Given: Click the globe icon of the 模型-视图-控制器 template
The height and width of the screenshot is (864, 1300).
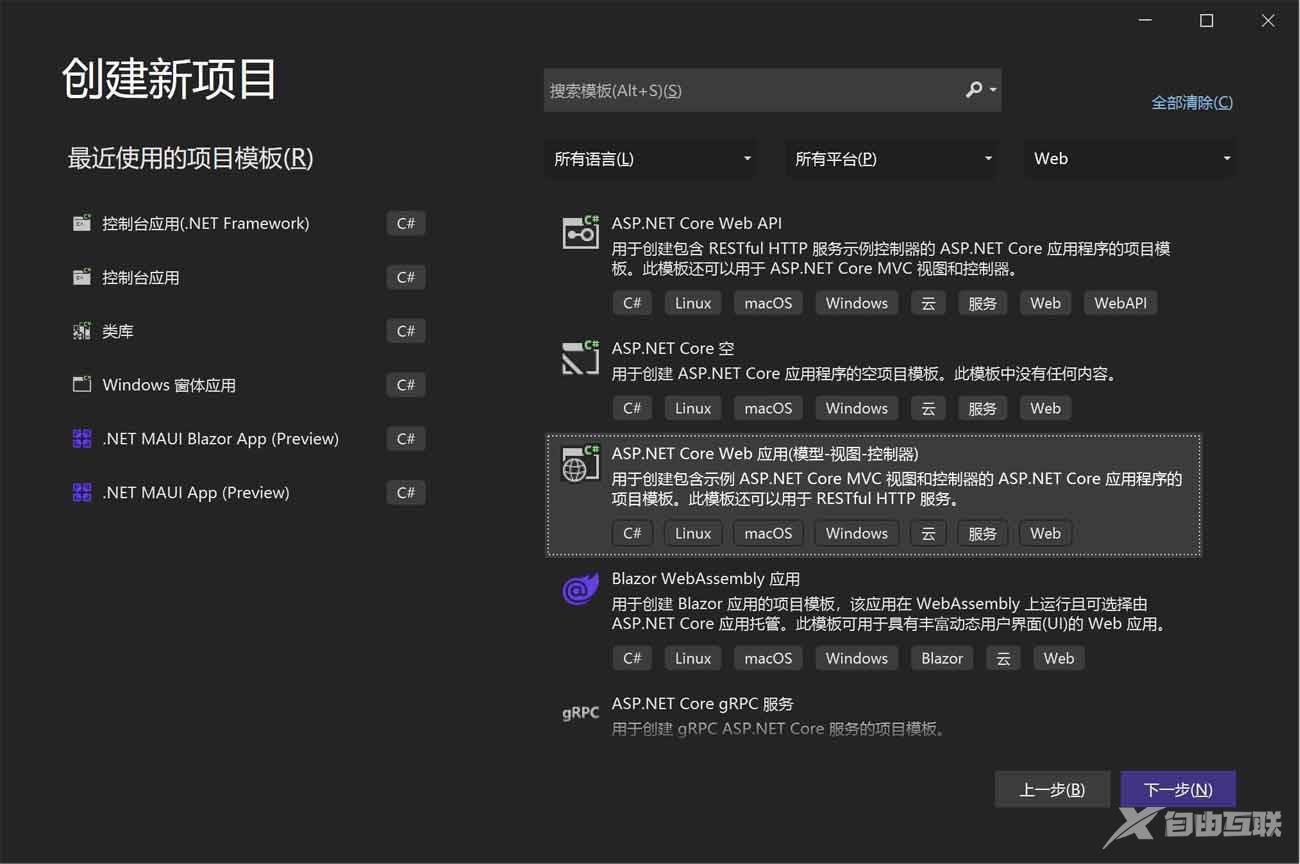Looking at the screenshot, I should [x=580, y=463].
